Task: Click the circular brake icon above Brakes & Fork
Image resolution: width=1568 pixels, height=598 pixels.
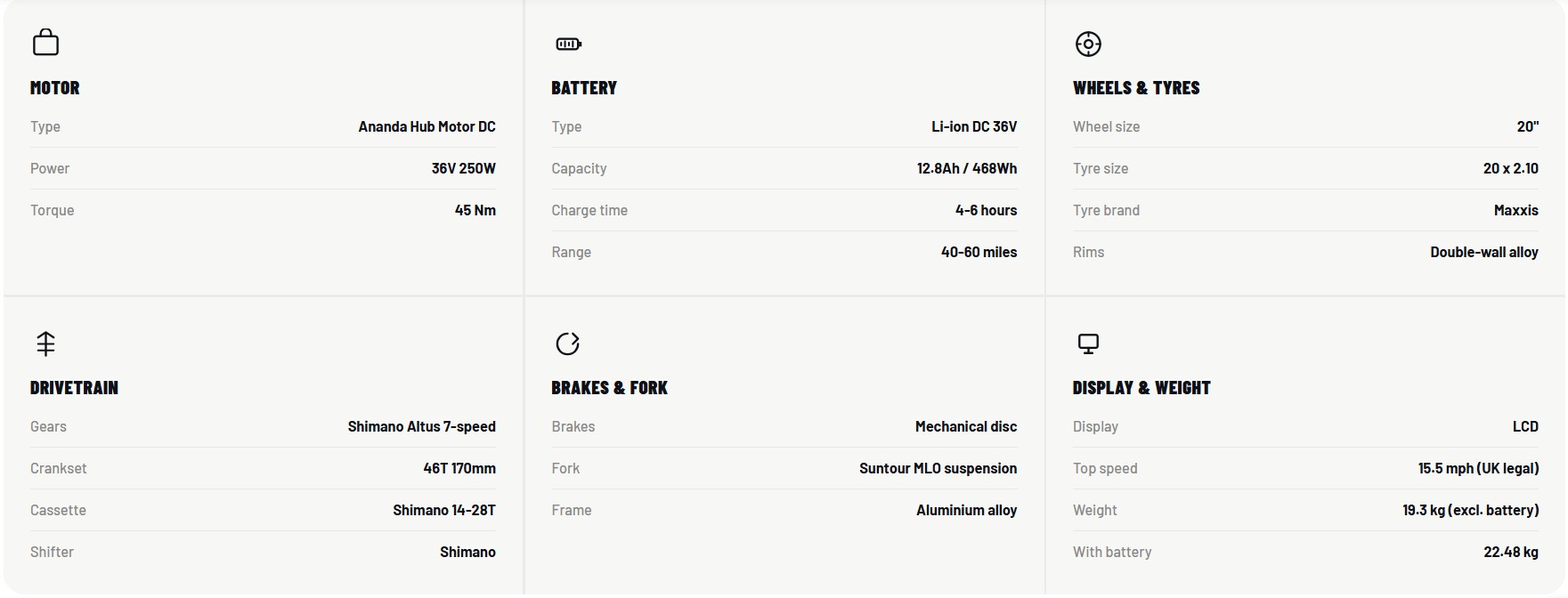Action: (x=567, y=343)
